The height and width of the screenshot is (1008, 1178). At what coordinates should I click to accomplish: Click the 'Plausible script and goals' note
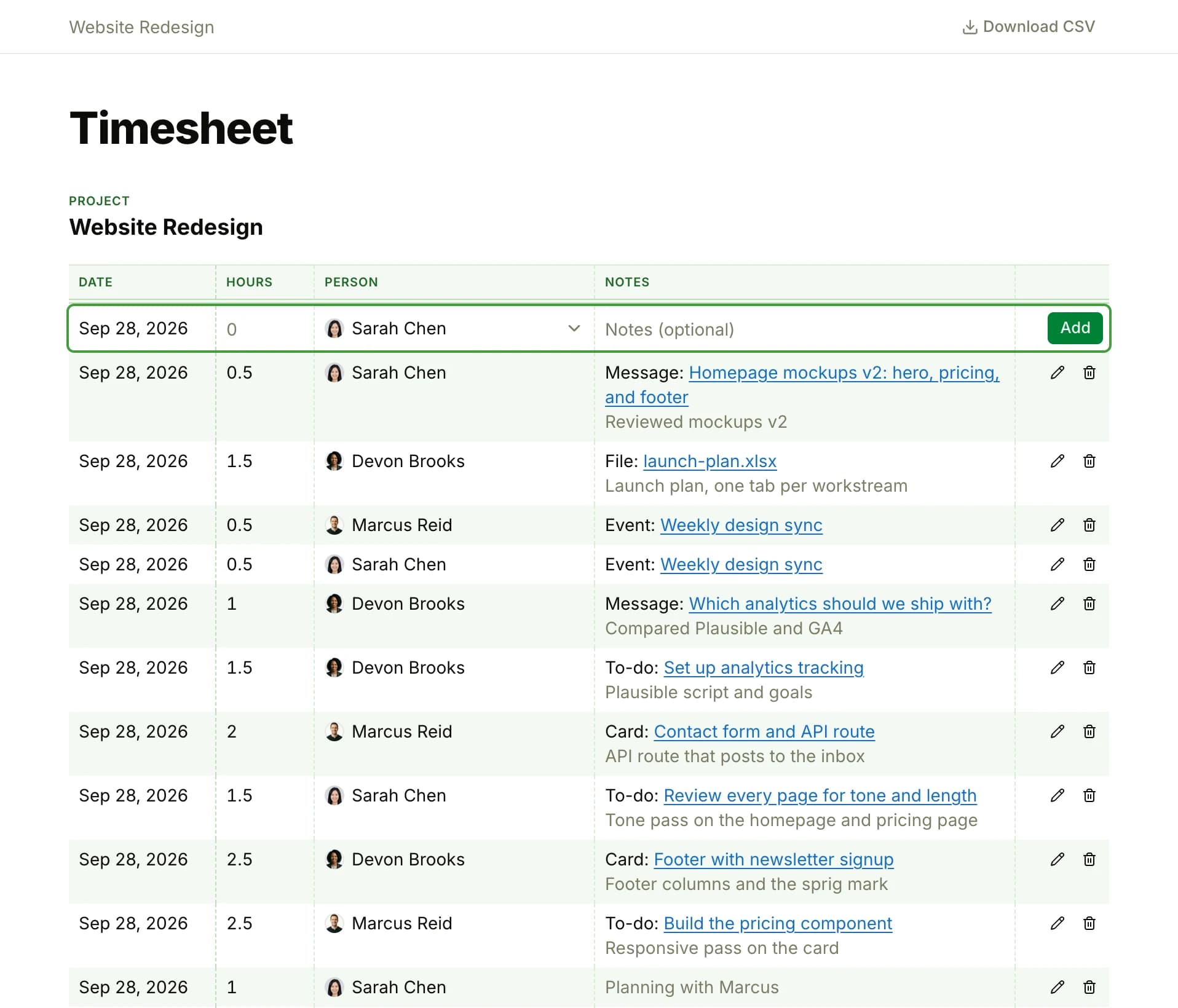pyautogui.click(x=708, y=692)
